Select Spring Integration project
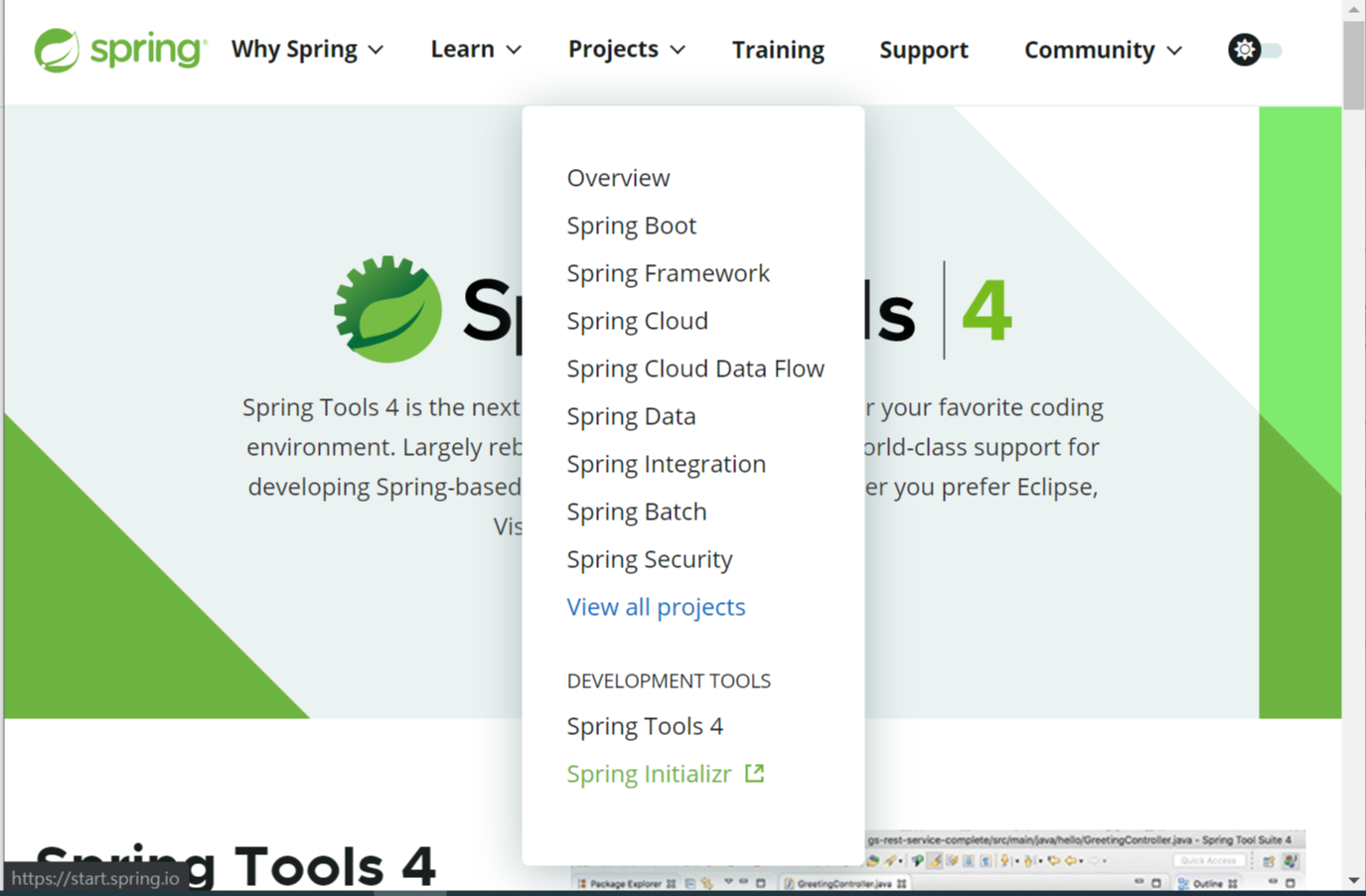Image resolution: width=1366 pixels, height=896 pixels. pyautogui.click(x=667, y=464)
